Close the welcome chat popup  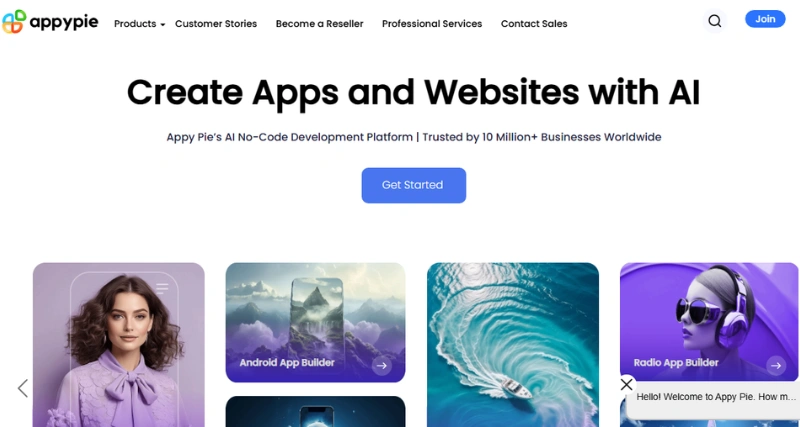point(627,384)
